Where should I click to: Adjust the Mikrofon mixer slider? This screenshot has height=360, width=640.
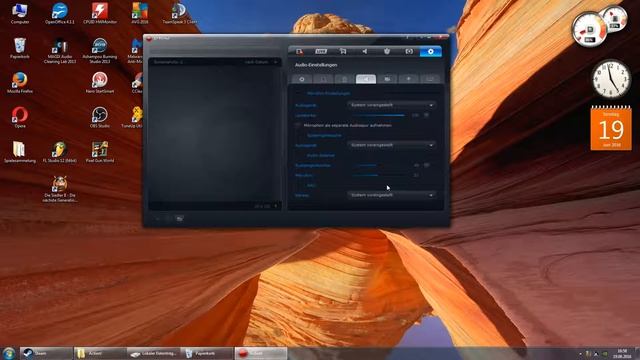point(380,175)
